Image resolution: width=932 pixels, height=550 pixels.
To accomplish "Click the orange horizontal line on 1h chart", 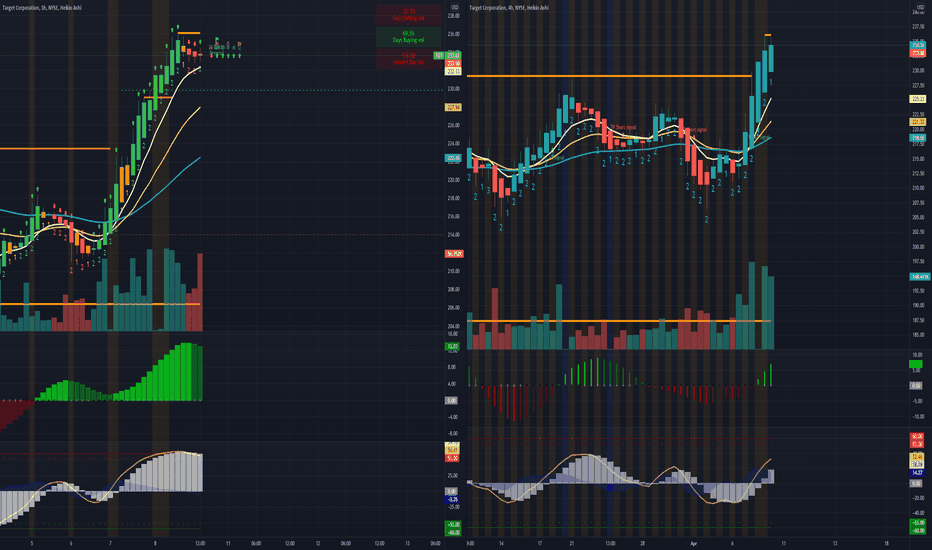I will click(x=55, y=149).
